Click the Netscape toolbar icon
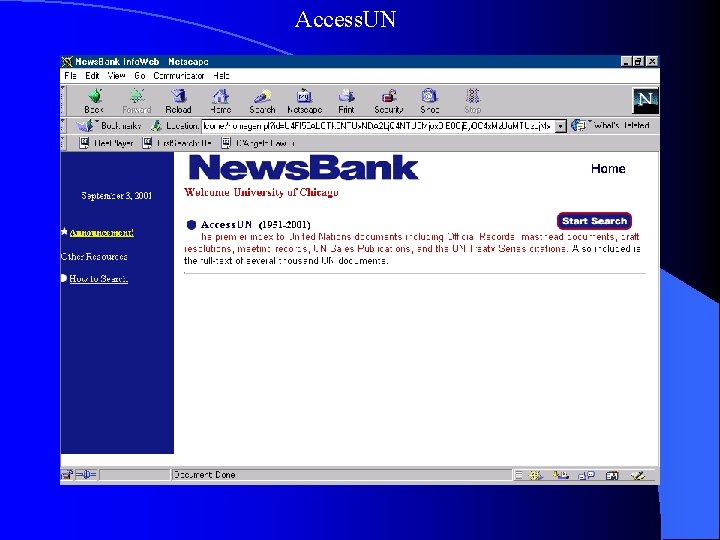The image size is (720, 540). point(304,96)
